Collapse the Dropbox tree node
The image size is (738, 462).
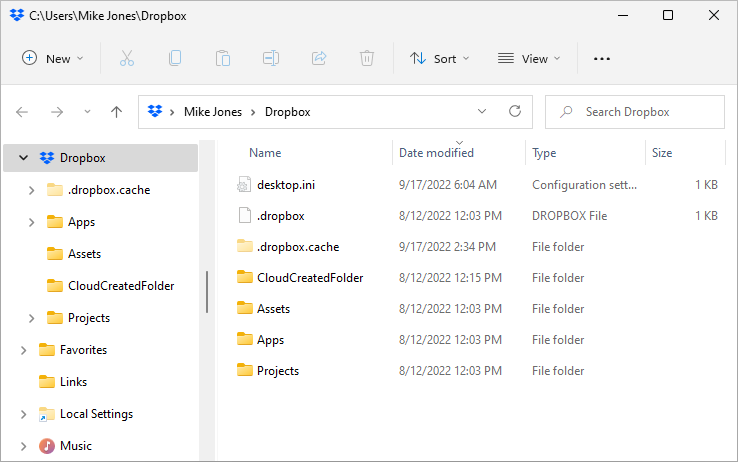(x=23, y=158)
